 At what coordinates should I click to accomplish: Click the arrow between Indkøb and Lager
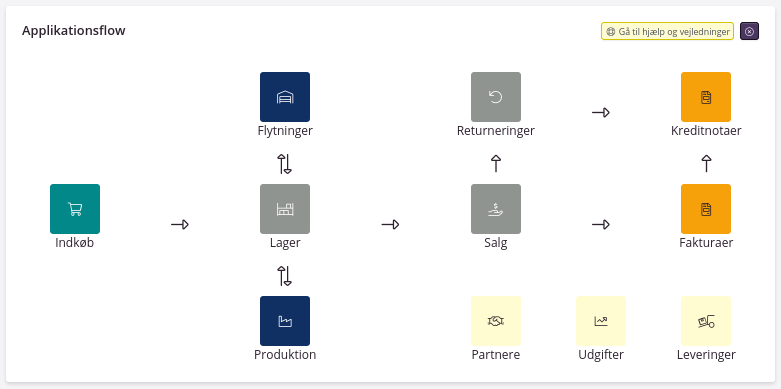tap(180, 225)
